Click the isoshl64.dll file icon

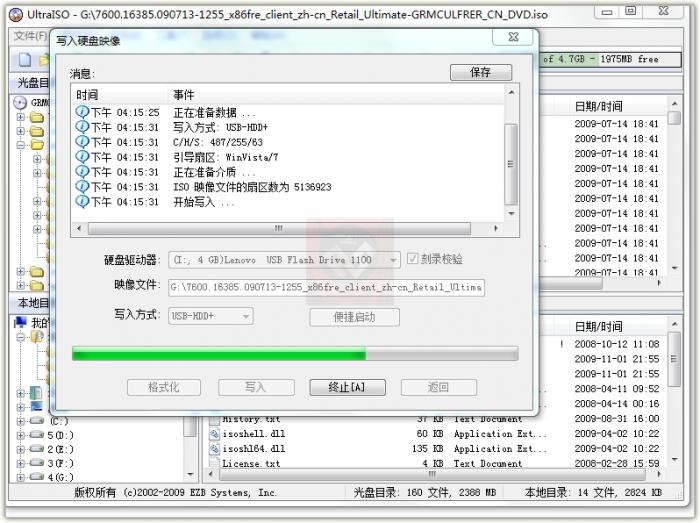[x=215, y=448]
